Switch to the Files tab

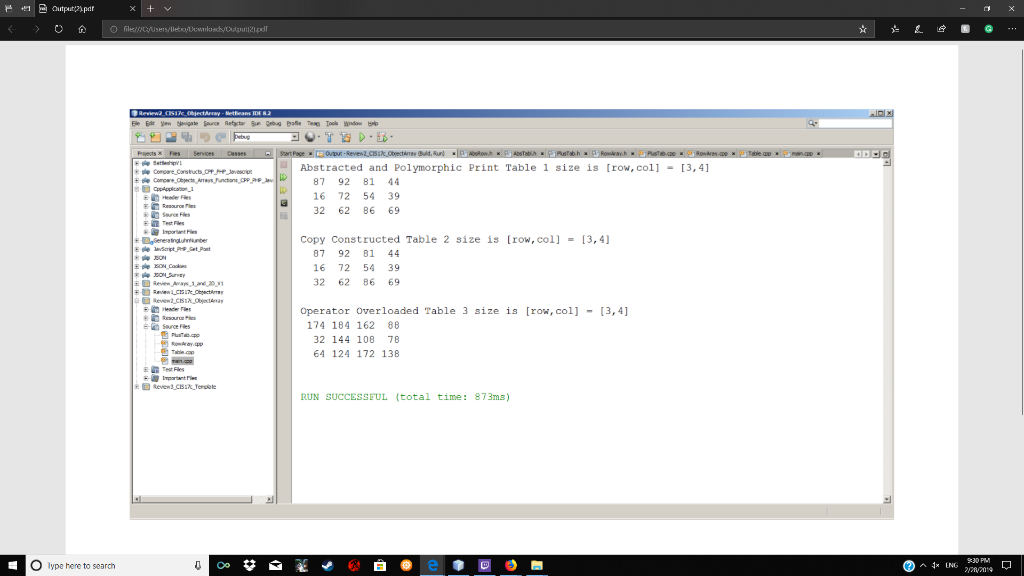[173, 154]
